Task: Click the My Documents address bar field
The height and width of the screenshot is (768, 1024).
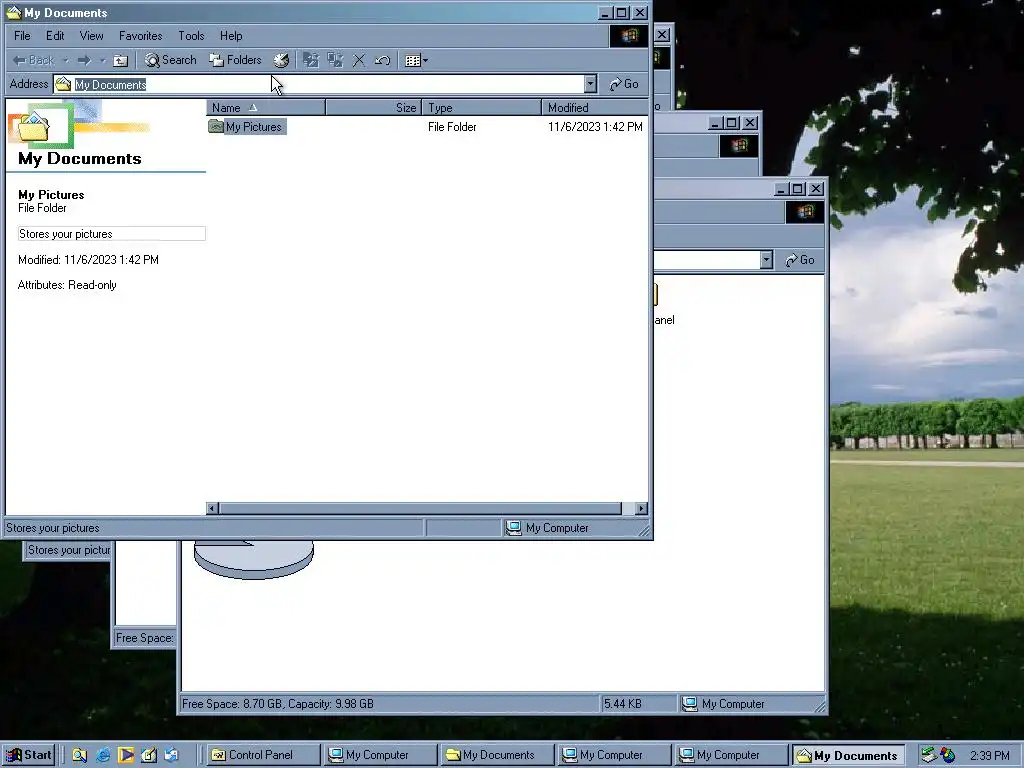Action: [325, 84]
